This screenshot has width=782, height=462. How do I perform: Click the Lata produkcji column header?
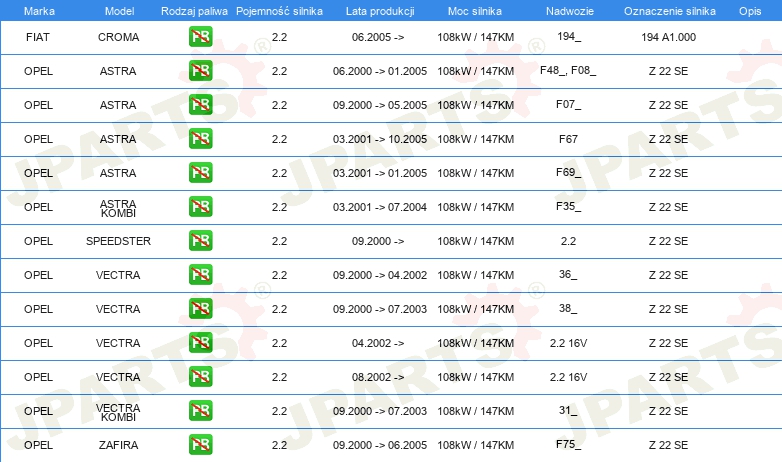click(380, 11)
